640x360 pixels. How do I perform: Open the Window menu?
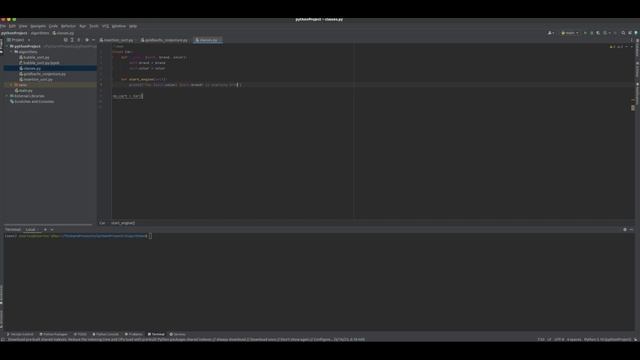(119, 26)
